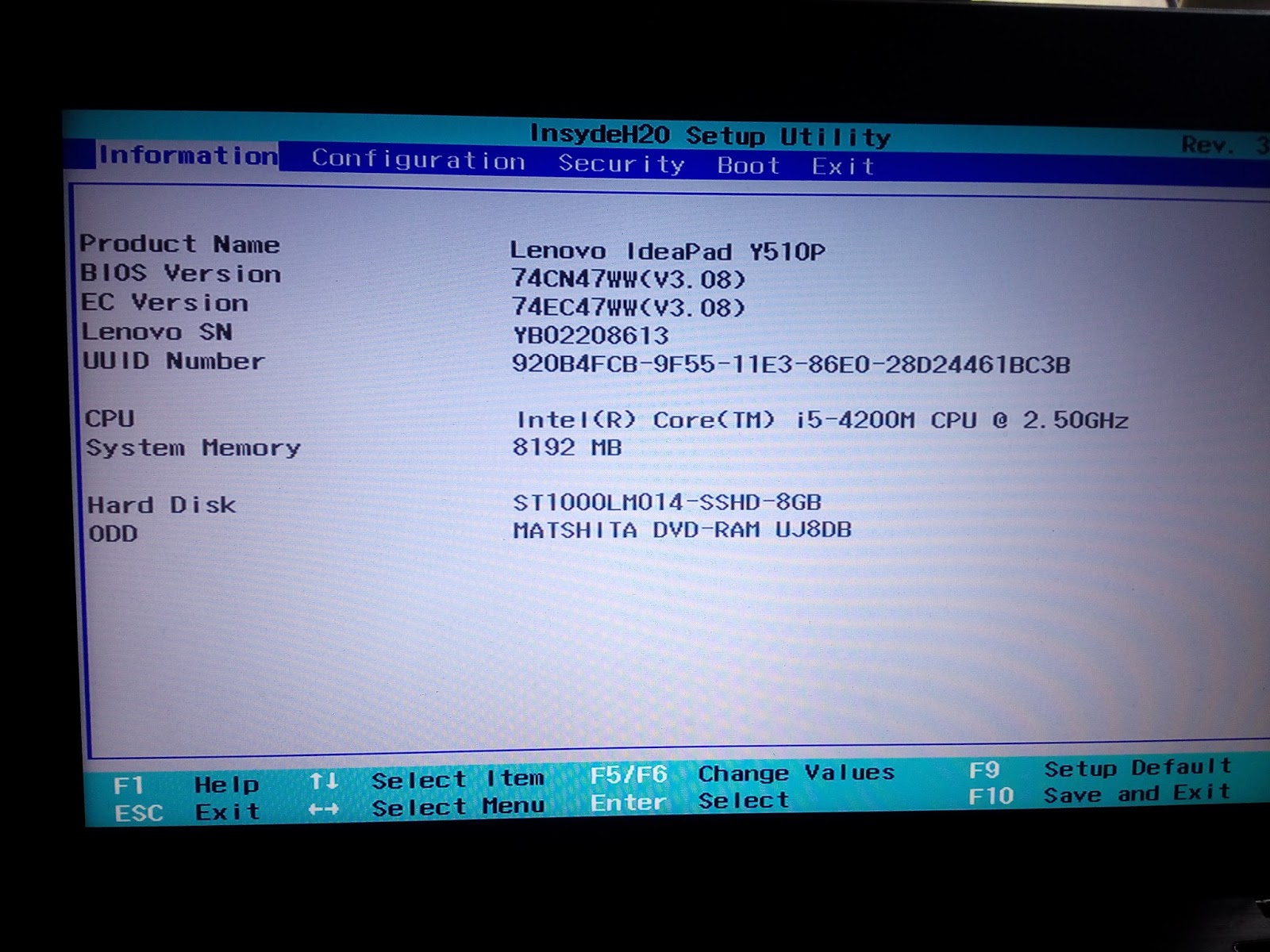1270x952 pixels.
Task: Switch to the Security tab
Action: (621, 163)
